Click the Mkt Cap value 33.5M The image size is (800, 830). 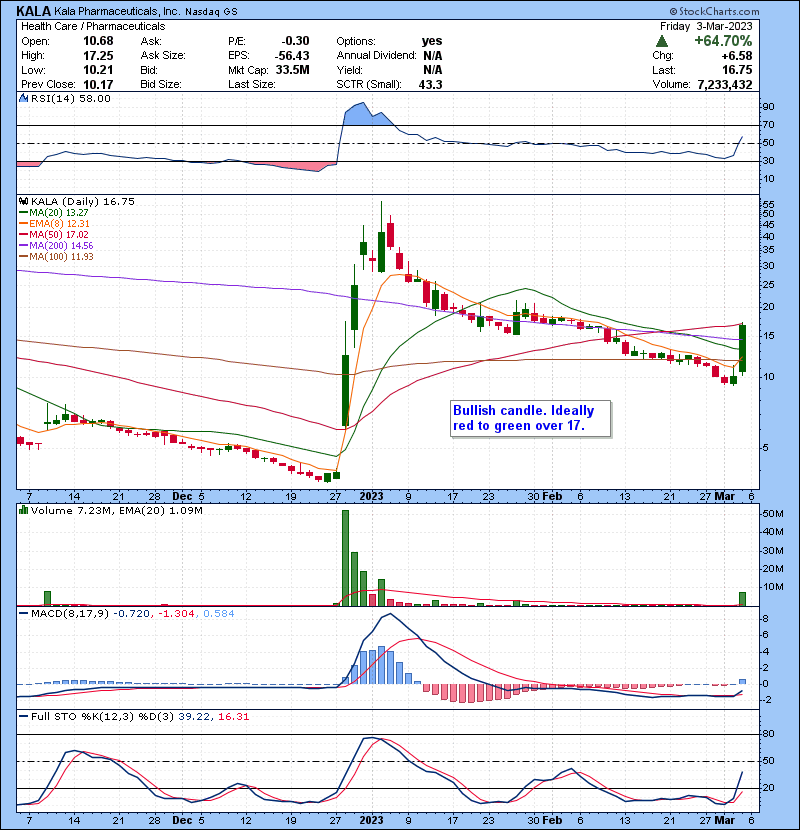[x=293, y=70]
